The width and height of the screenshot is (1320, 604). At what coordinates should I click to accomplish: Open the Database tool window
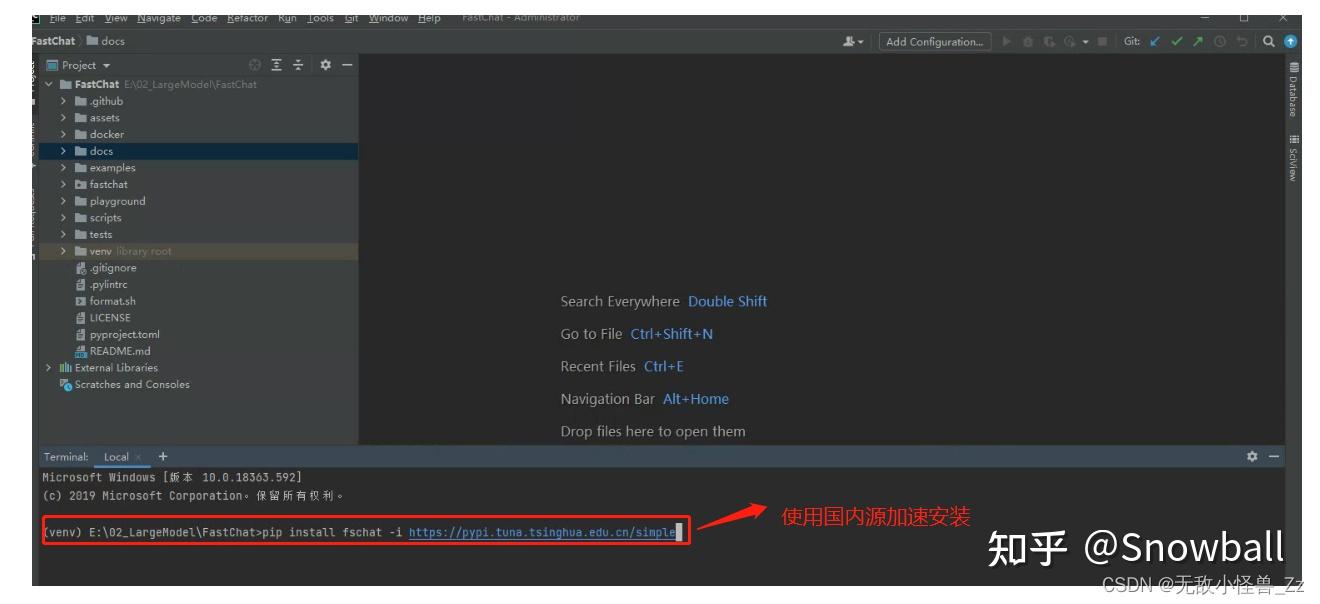coord(1293,90)
